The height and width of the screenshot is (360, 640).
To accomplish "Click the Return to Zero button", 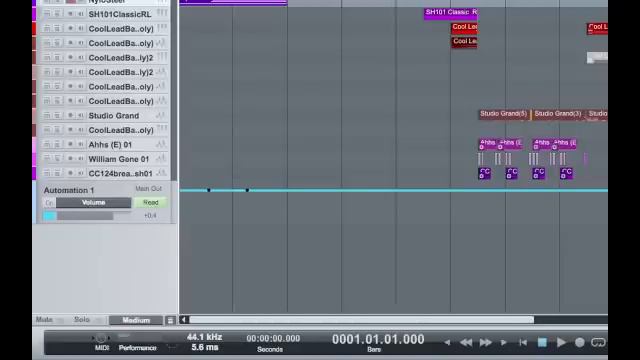I will [523, 342].
